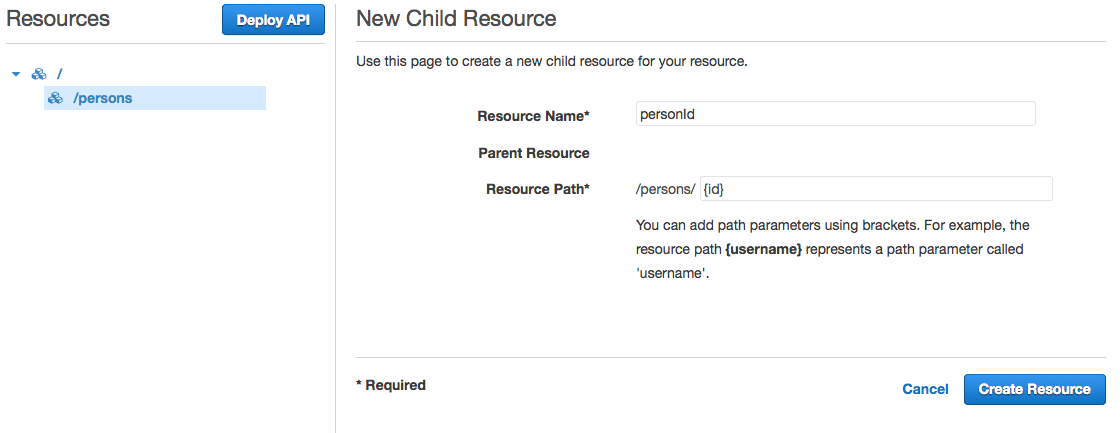Click into the Resource Path field
The image size is (1120, 433).
(875, 188)
